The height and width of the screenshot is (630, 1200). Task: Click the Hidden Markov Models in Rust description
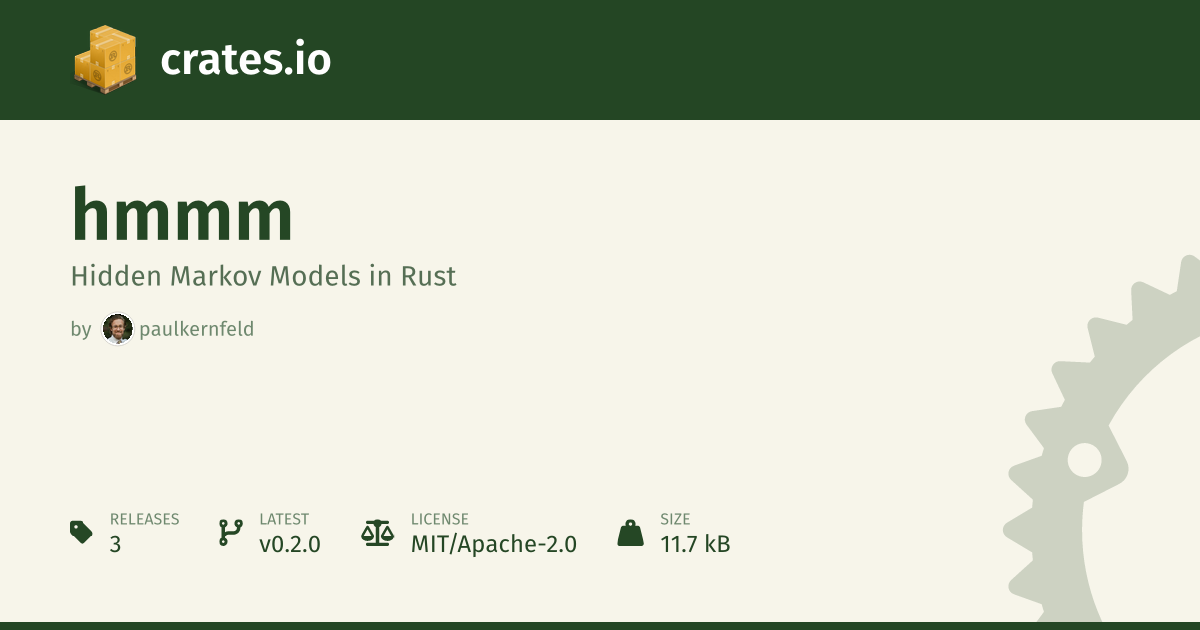coord(263,276)
